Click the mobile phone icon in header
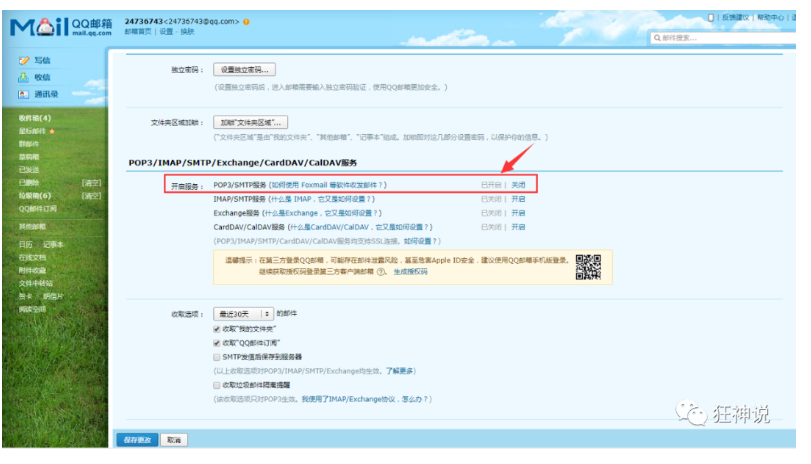 click(x=711, y=18)
